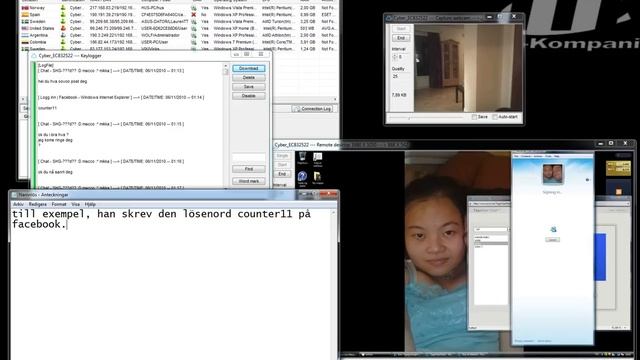This screenshot has width=640, height=360.
Task: Click Connection Log button
Action: tap(312, 109)
